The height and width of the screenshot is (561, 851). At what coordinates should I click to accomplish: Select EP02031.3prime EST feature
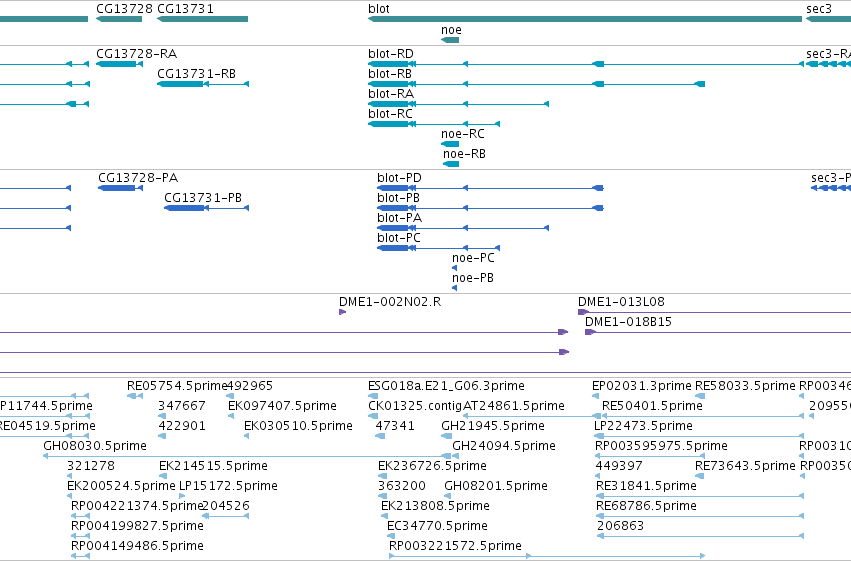click(x=595, y=396)
